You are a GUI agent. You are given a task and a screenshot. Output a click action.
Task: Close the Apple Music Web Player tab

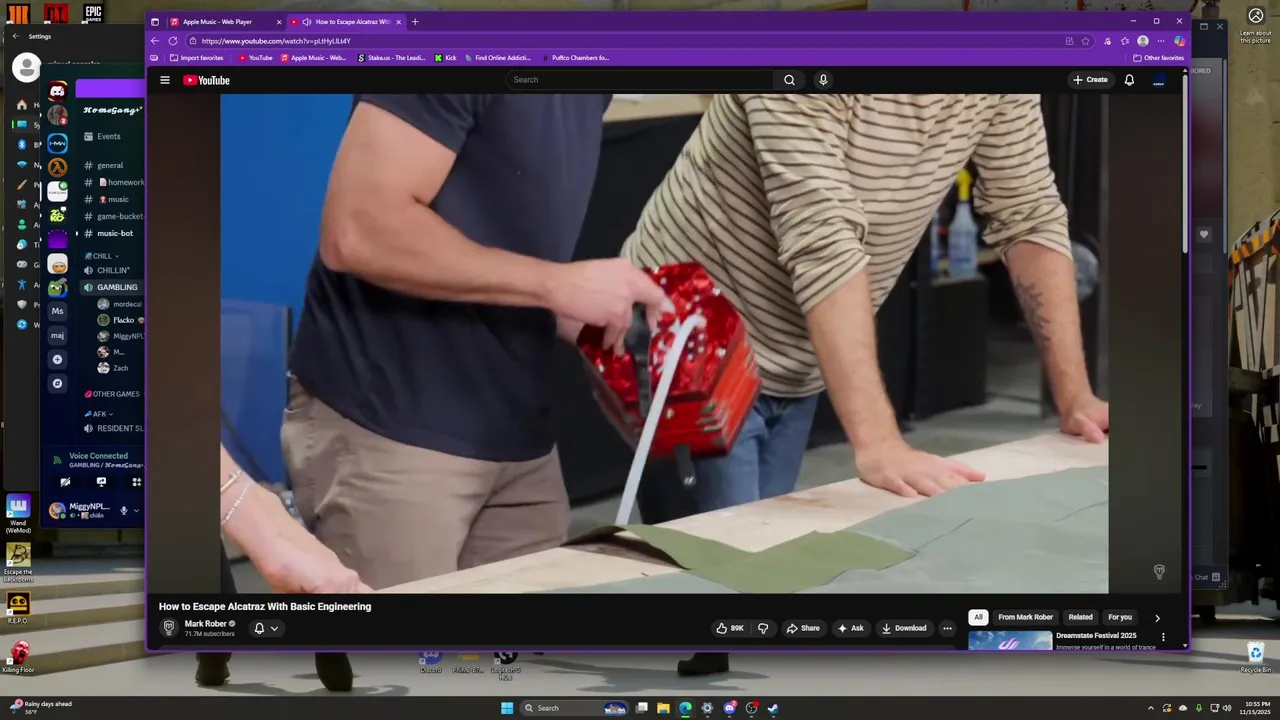(279, 22)
